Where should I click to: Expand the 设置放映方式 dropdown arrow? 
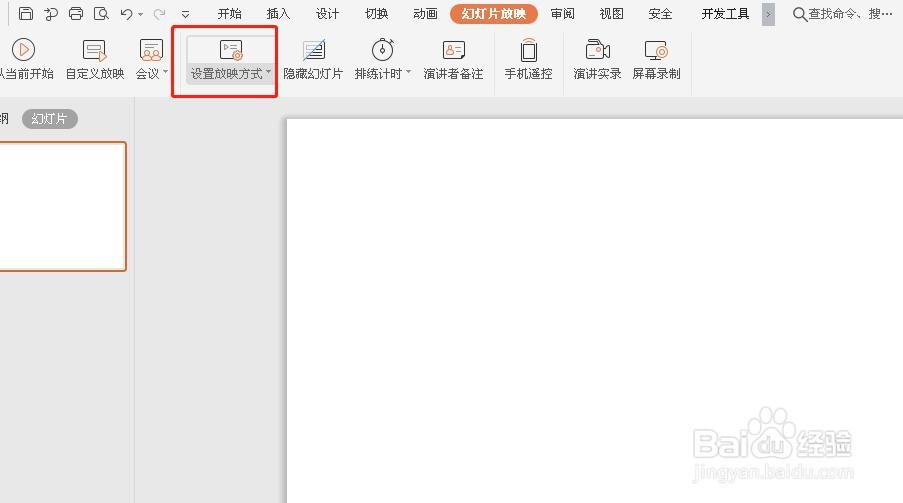tap(268, 72)
